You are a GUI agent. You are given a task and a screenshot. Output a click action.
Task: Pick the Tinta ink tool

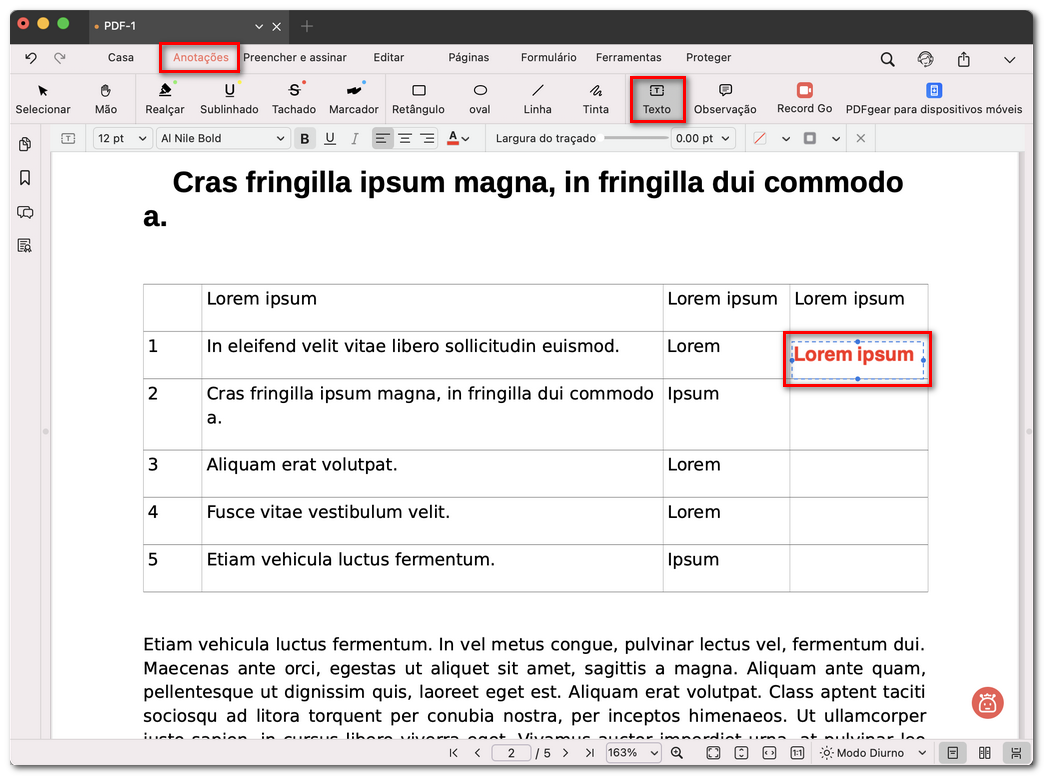[595, 98]
